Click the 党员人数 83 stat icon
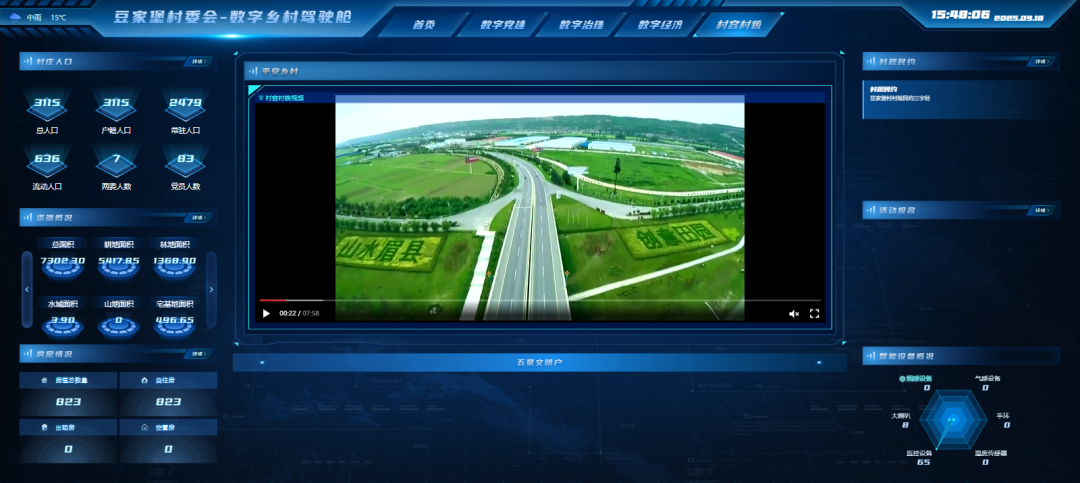Screen dimensions: 1080x483 pos(185,162)
